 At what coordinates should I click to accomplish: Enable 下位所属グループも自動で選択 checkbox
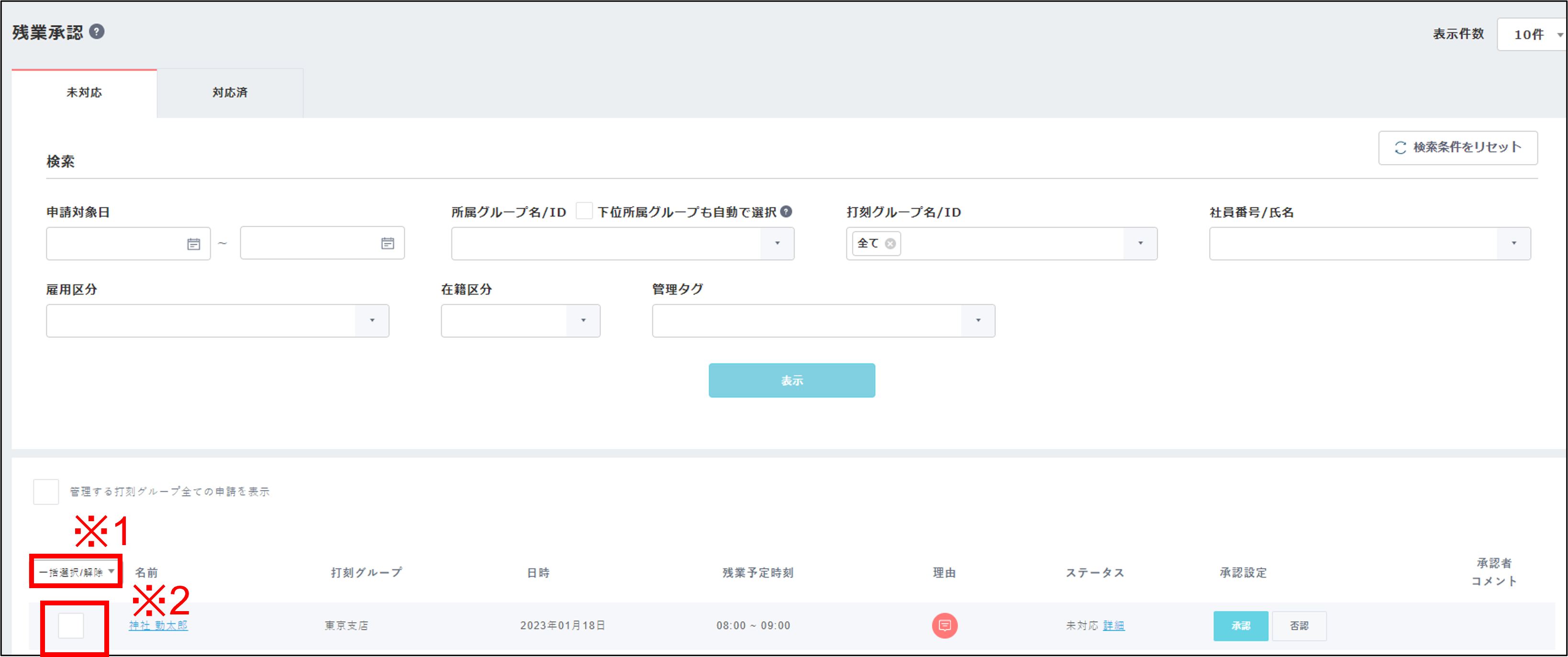584,211
